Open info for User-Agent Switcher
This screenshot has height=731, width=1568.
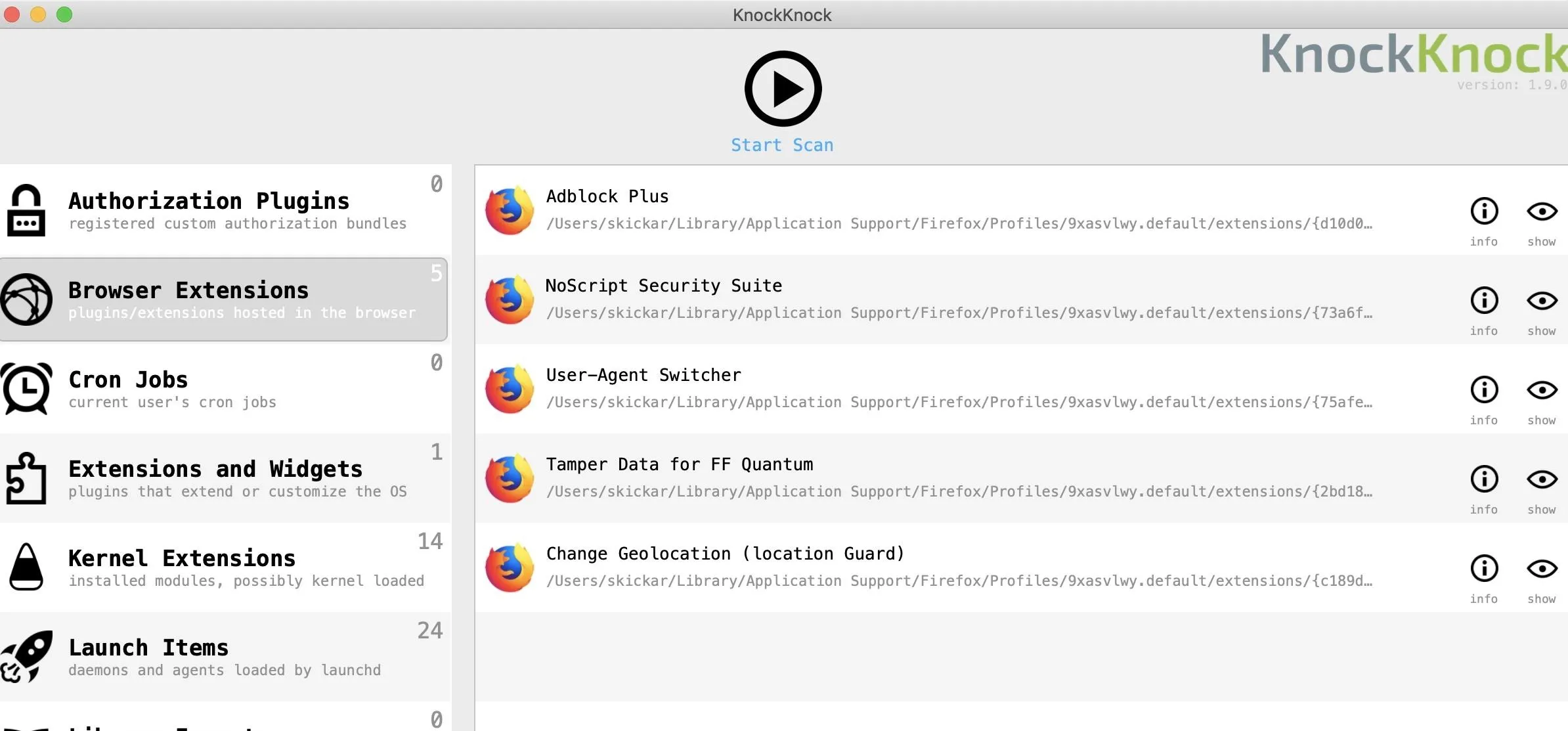(x=1484, y=390)
